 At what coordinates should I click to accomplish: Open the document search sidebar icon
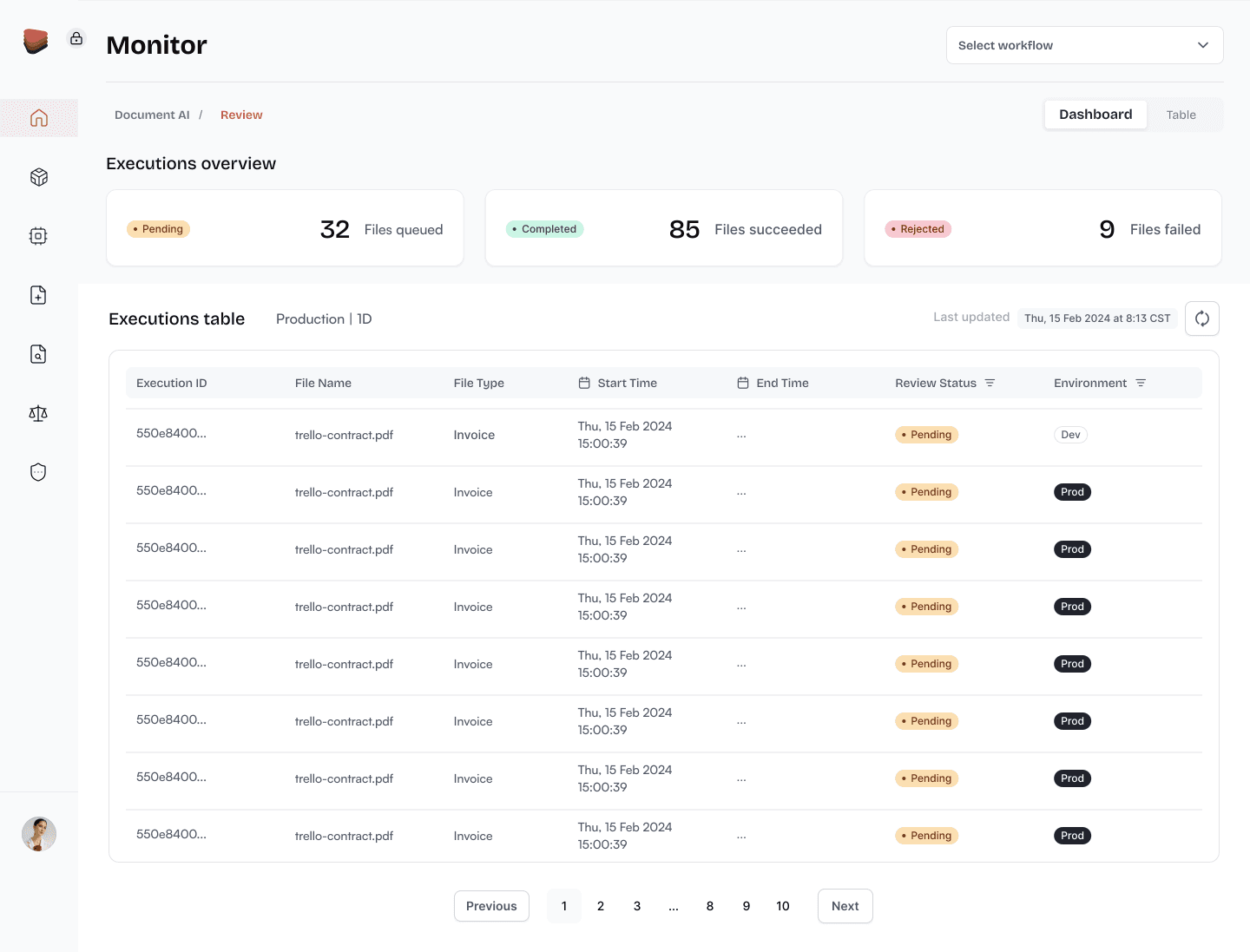[38, 354]
